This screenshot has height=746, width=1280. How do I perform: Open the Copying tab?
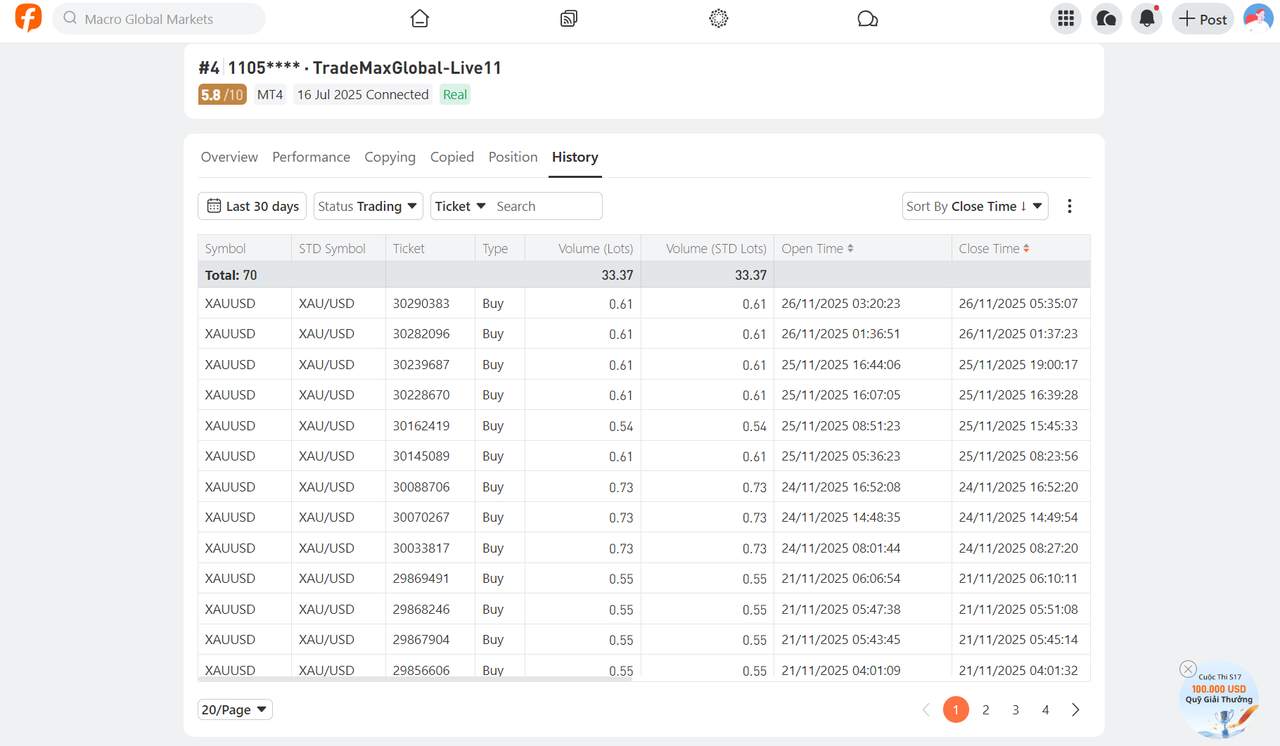click(390, 157)
